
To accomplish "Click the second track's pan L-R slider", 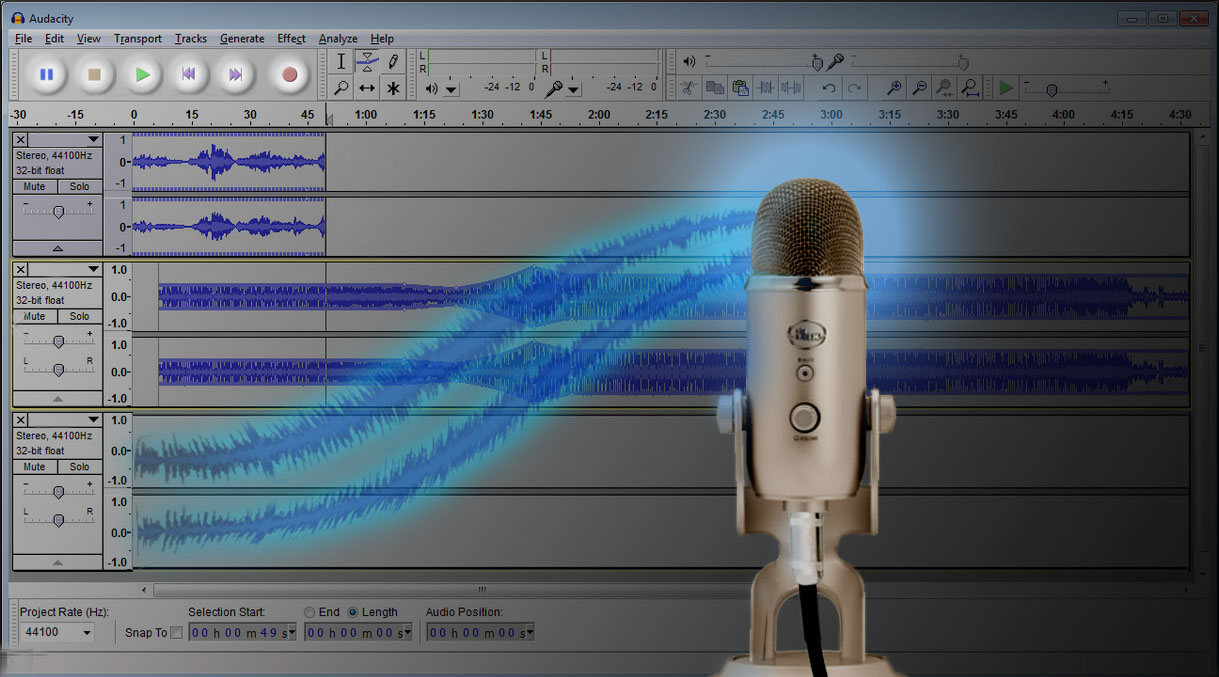I will tap(58, 369).
